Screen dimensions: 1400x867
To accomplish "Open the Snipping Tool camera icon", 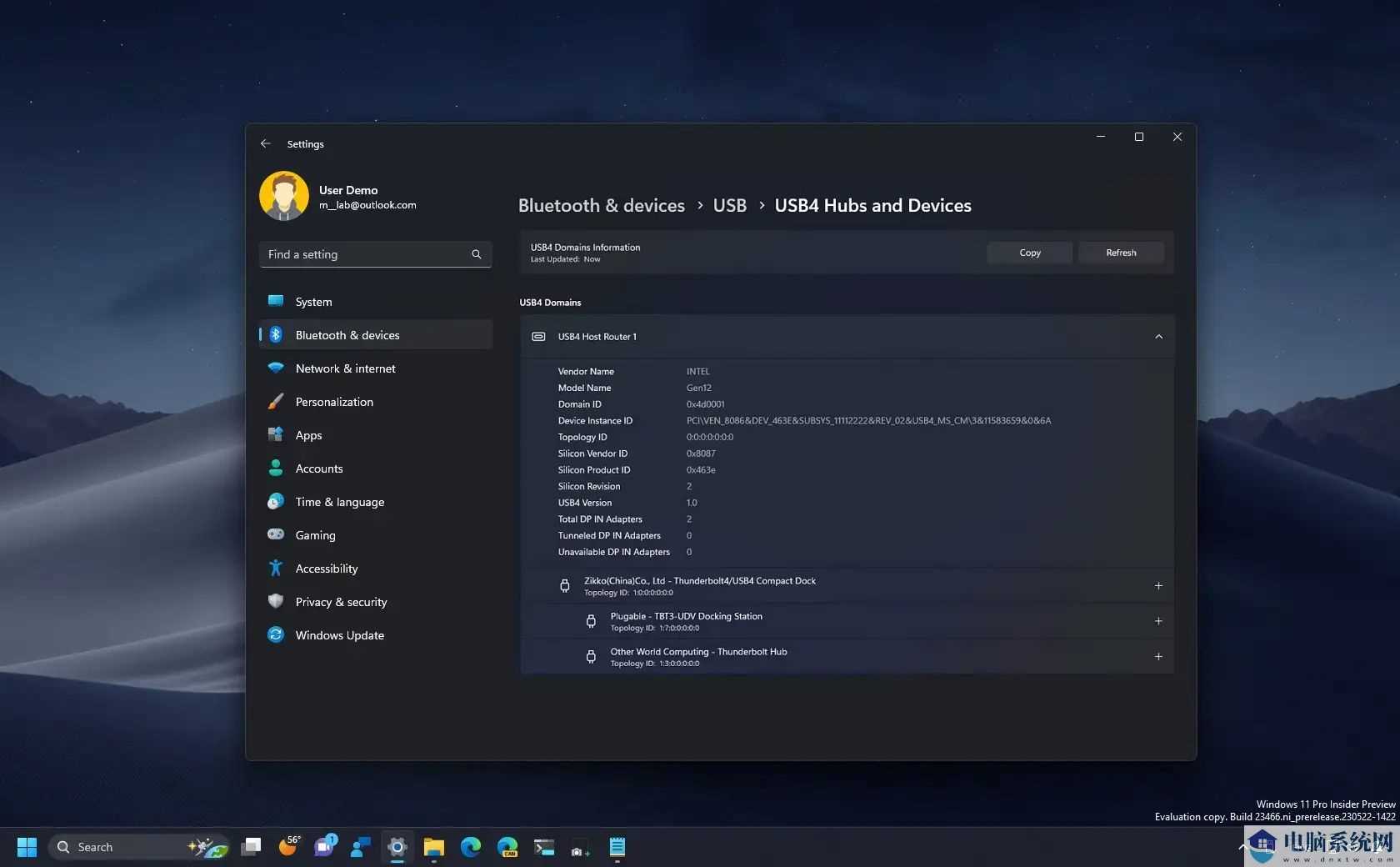I will coord(580,849).
